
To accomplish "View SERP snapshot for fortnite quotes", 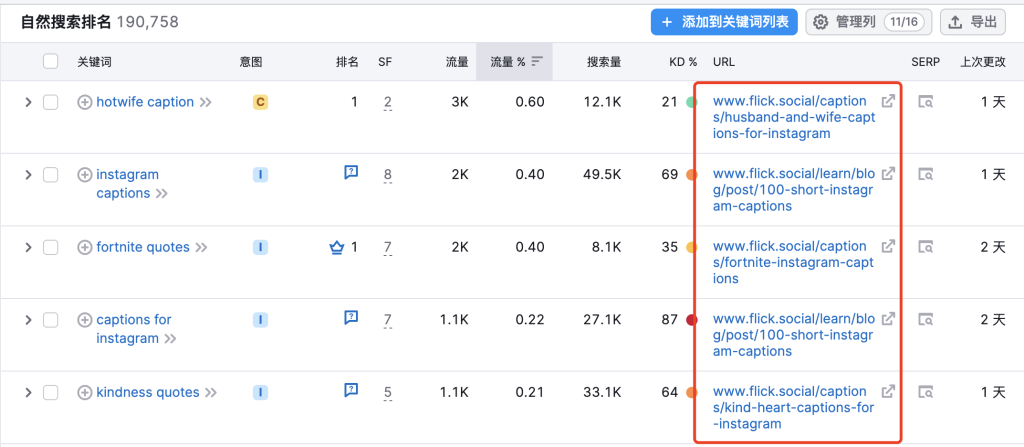I will [925, 247].
